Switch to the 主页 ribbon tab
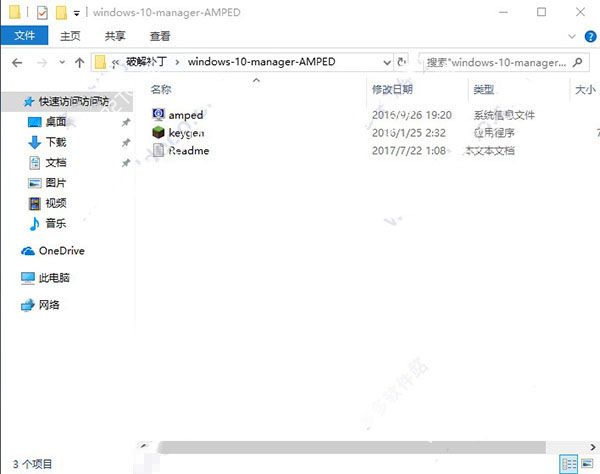 pos(70,36)
